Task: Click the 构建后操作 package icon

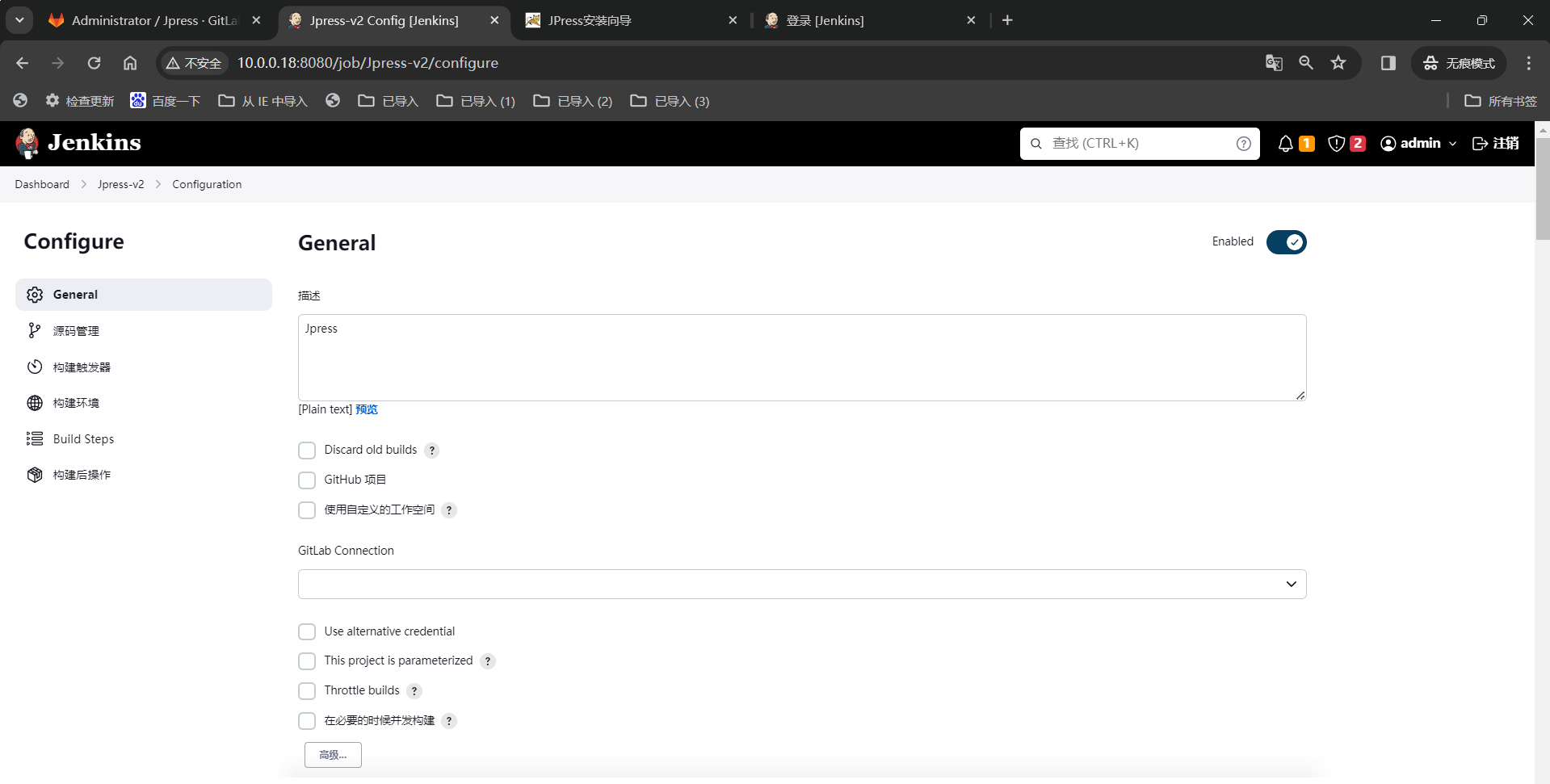Action: coord(35,475)
